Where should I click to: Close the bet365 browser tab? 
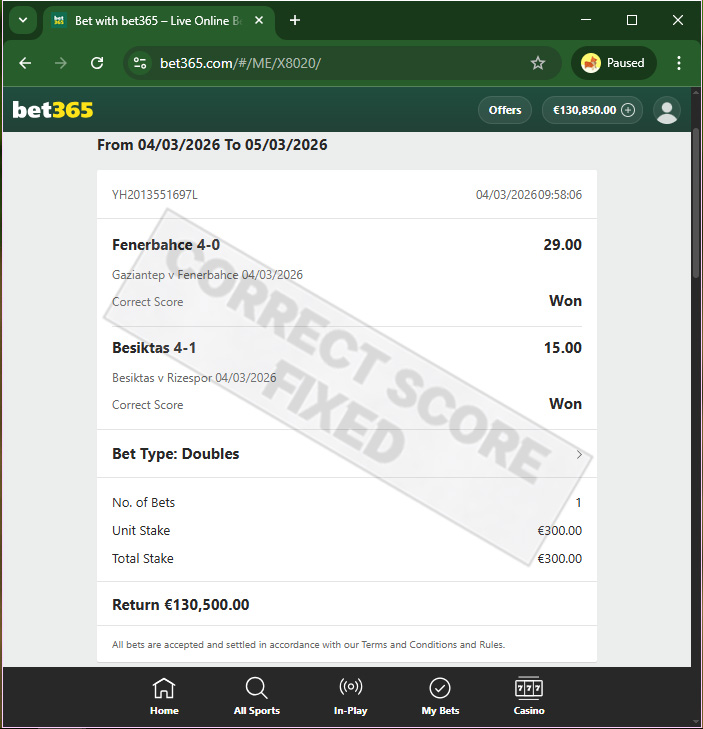[x=259, y=20]
